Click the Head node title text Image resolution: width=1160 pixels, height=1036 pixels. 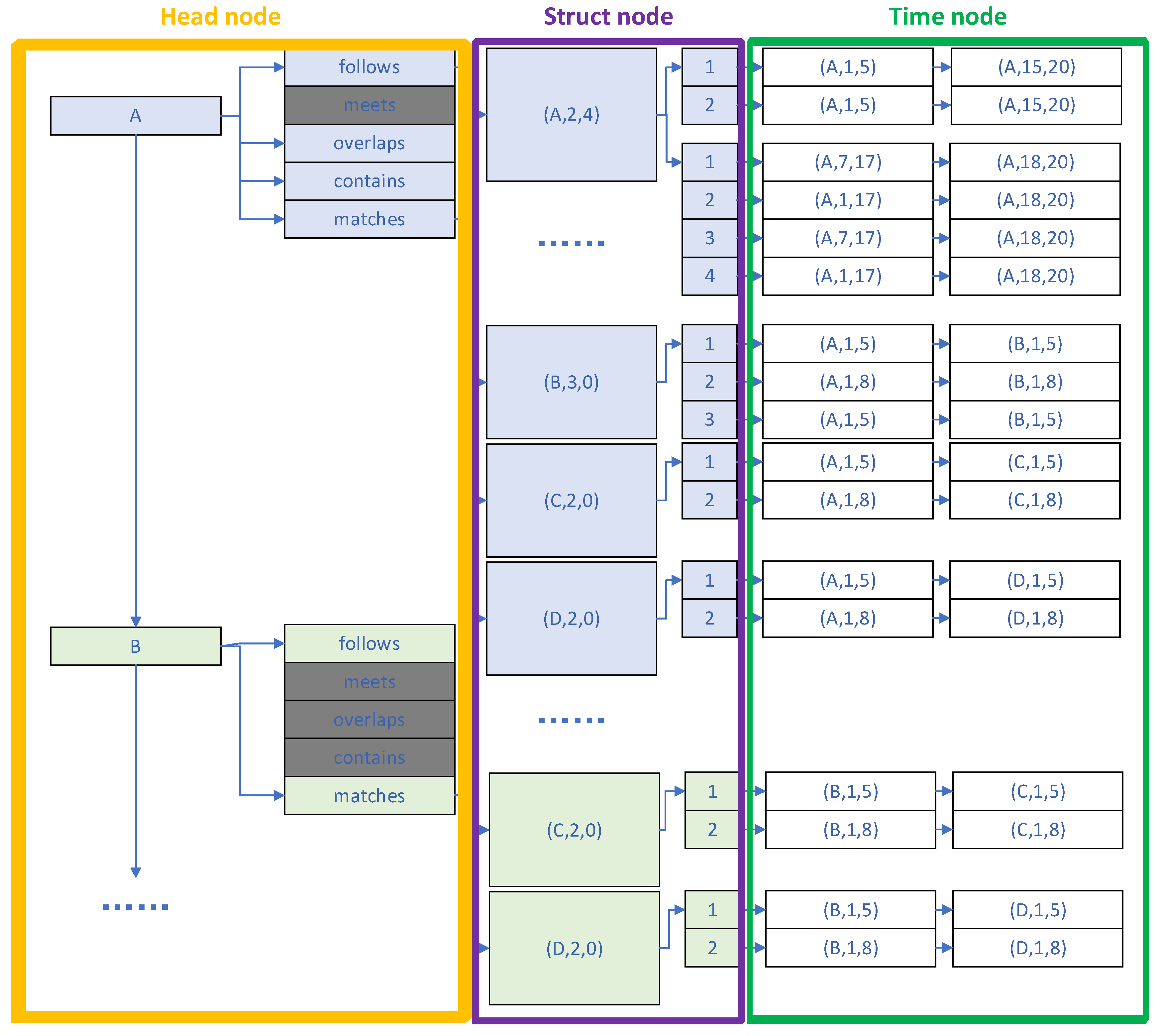click(220, 17)
